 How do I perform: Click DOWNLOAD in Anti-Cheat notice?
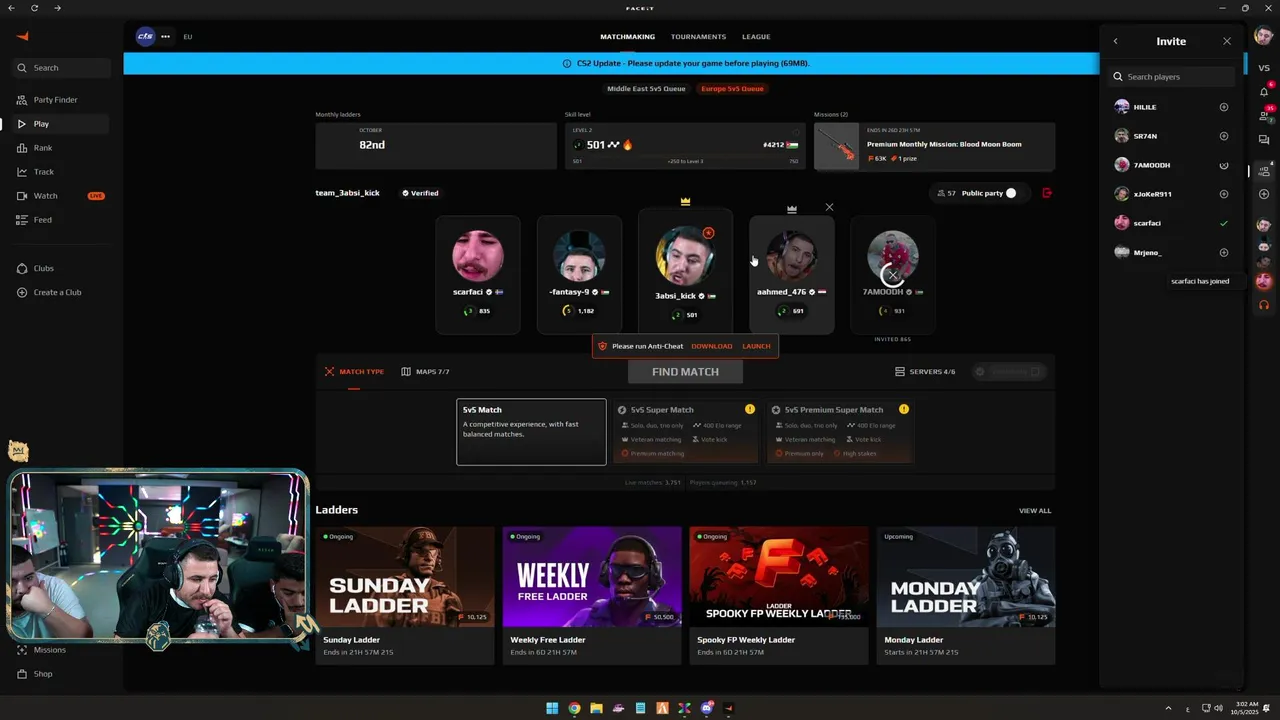click(712, 346)
